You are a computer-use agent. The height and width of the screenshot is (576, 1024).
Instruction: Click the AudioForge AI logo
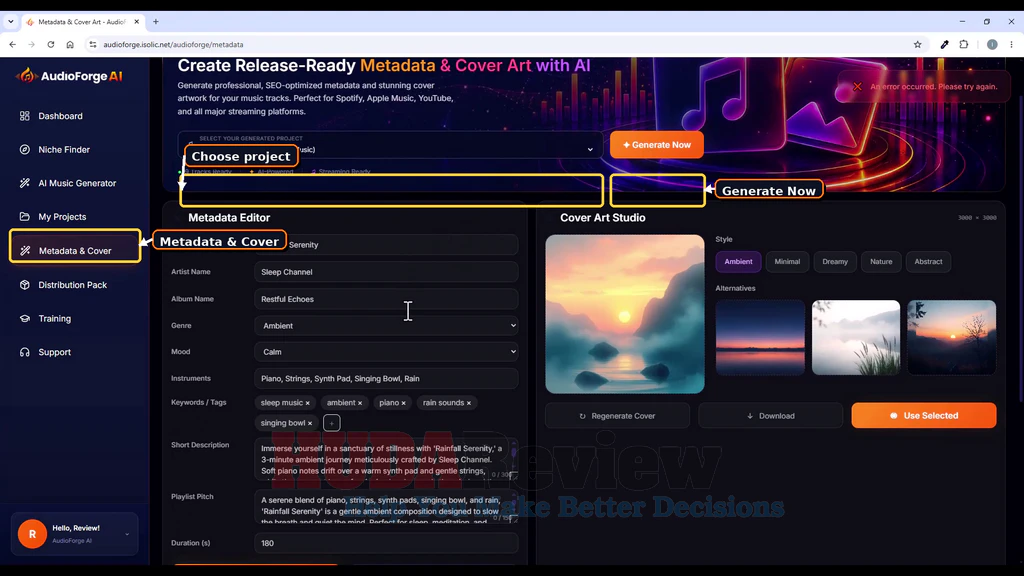(70, 76)
